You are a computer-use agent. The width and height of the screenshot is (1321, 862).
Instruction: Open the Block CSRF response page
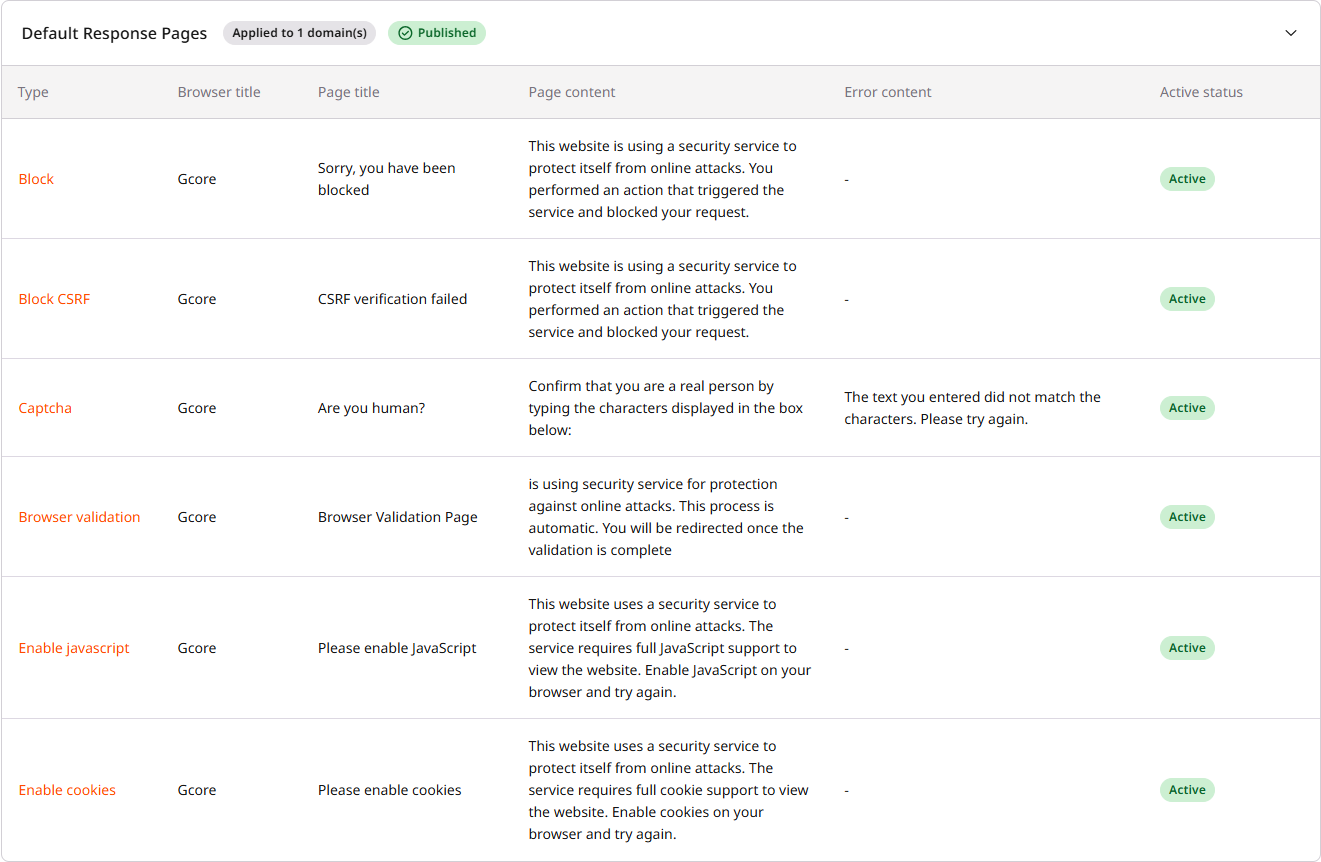pos(54,298)
